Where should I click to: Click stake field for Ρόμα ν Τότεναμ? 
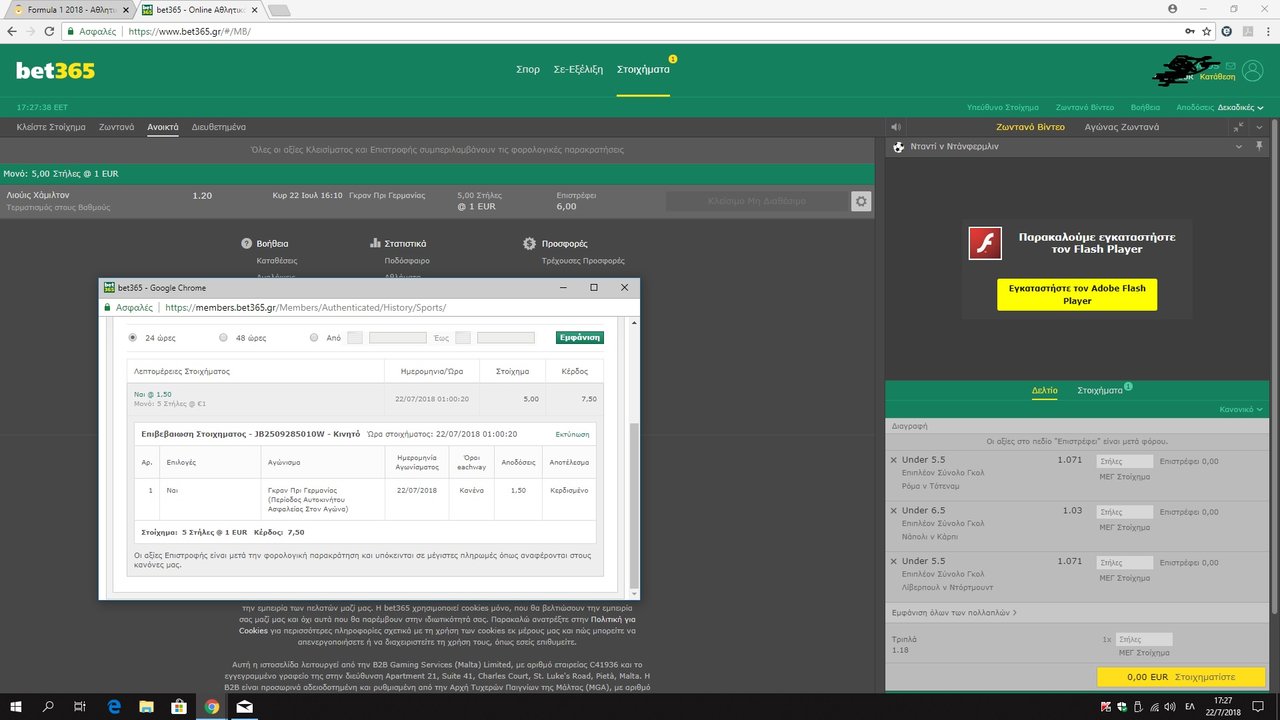coord(1125,460)
